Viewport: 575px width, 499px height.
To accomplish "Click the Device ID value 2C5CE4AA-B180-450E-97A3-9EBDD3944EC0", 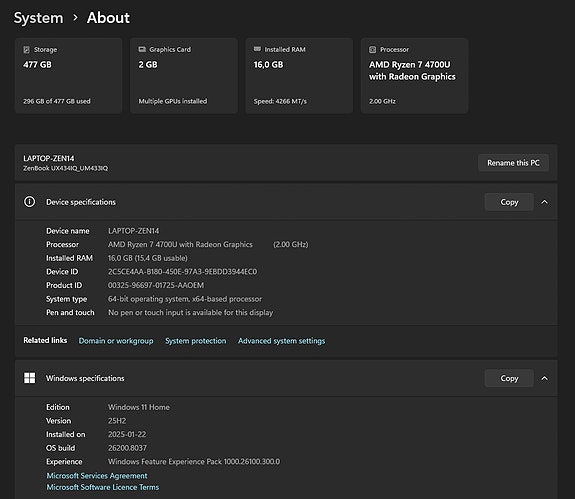I will coord(182,272).
